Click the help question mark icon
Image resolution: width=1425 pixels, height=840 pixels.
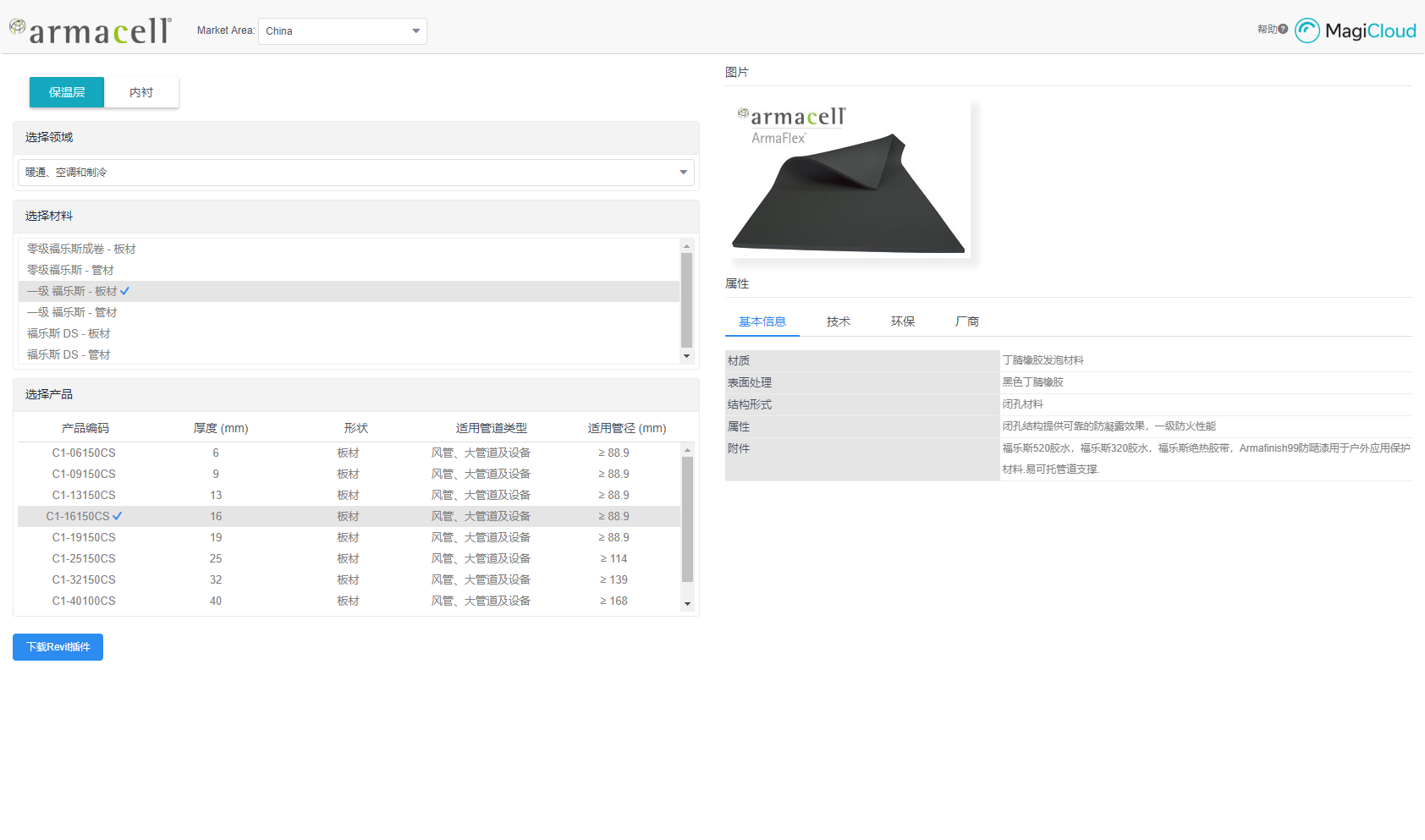[1283, 29]
